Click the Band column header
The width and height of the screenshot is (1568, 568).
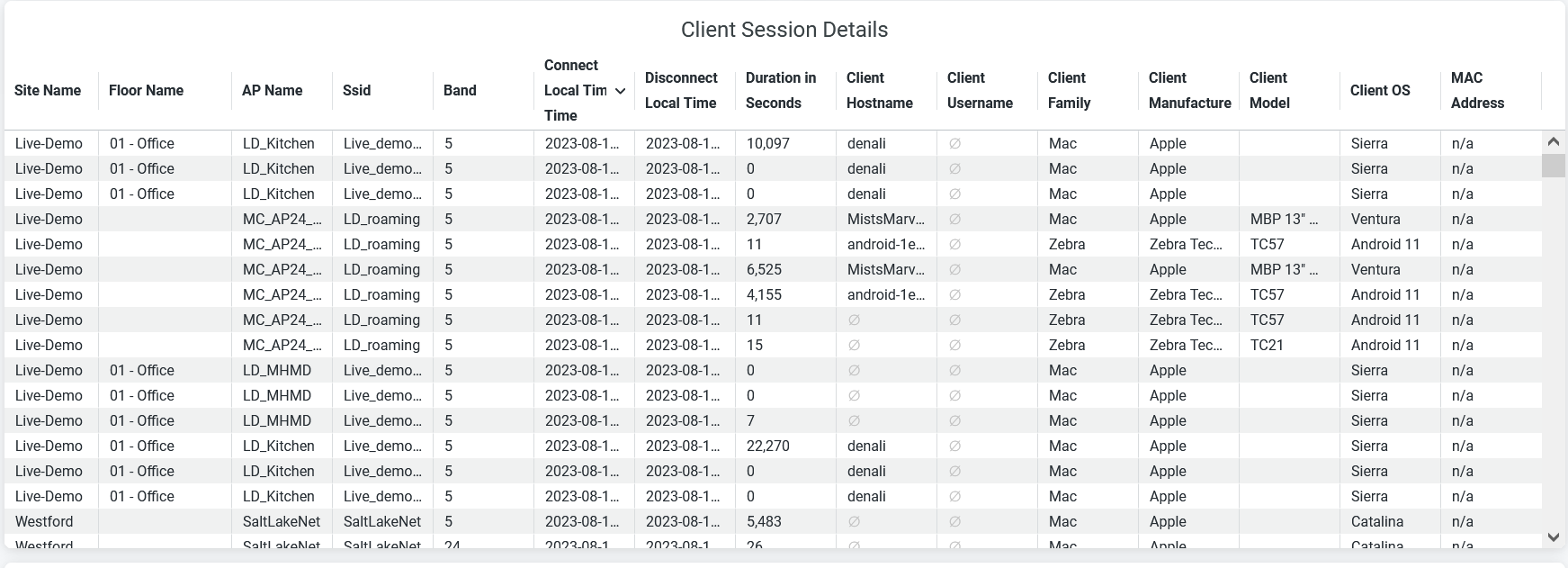click(x=460, y=90)
